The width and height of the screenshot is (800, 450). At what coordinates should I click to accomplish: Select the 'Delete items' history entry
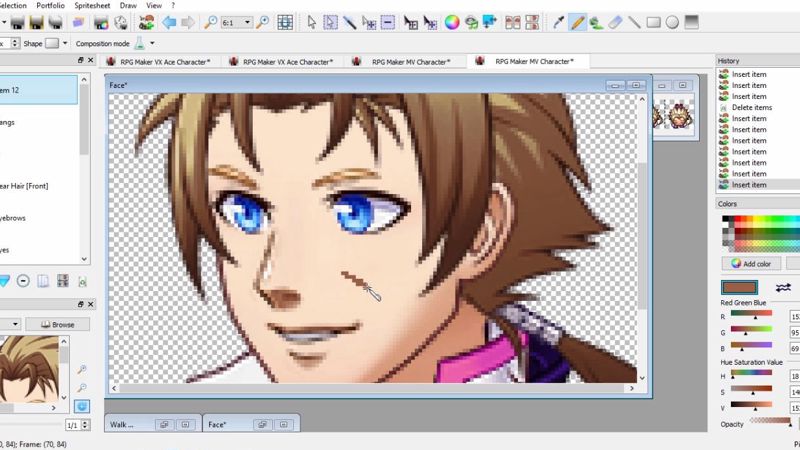click(x=752, y=107)
